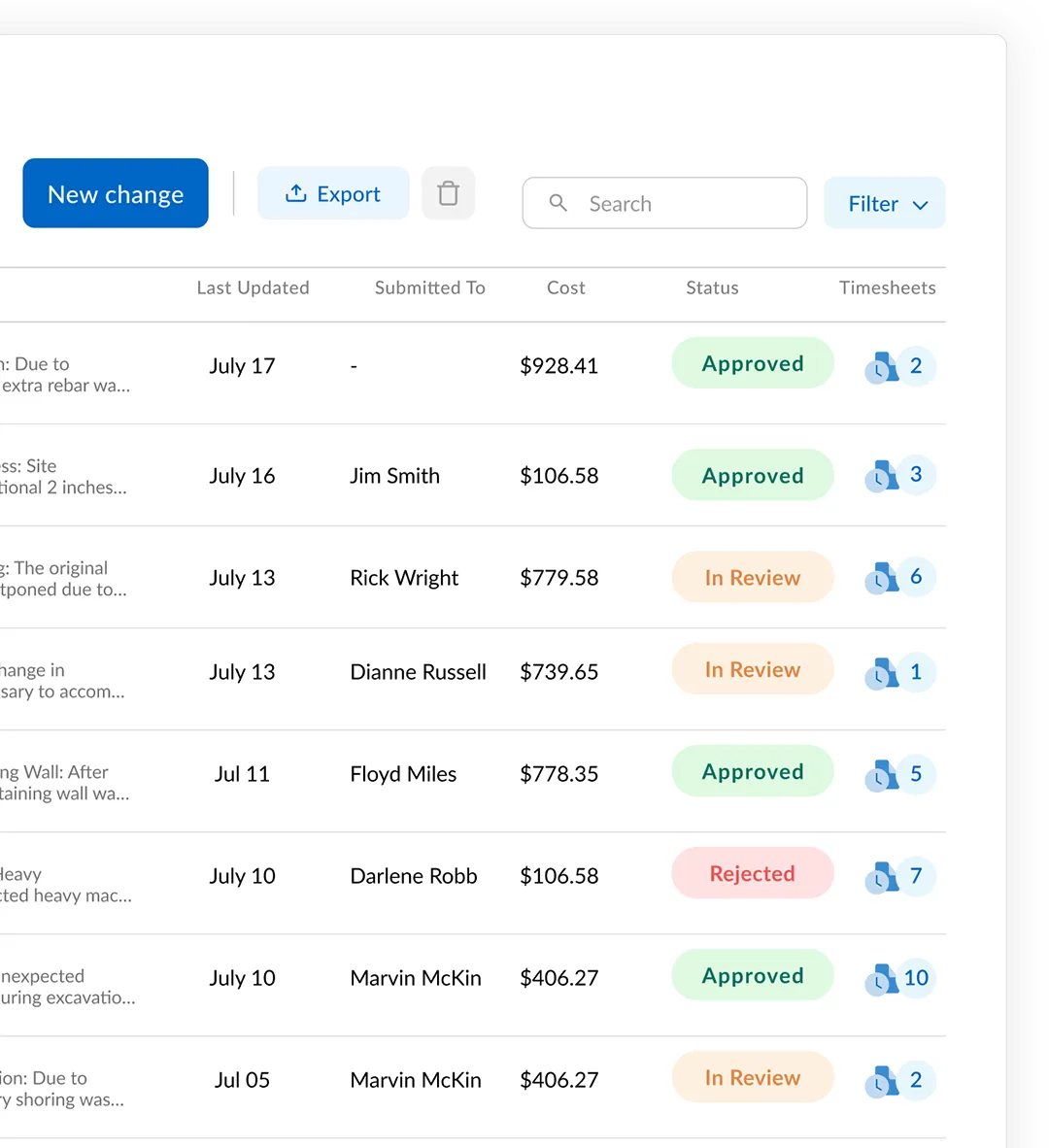Click the New change button
Viewport: 1049px width, 1148px height.
(x=116, y=193)
